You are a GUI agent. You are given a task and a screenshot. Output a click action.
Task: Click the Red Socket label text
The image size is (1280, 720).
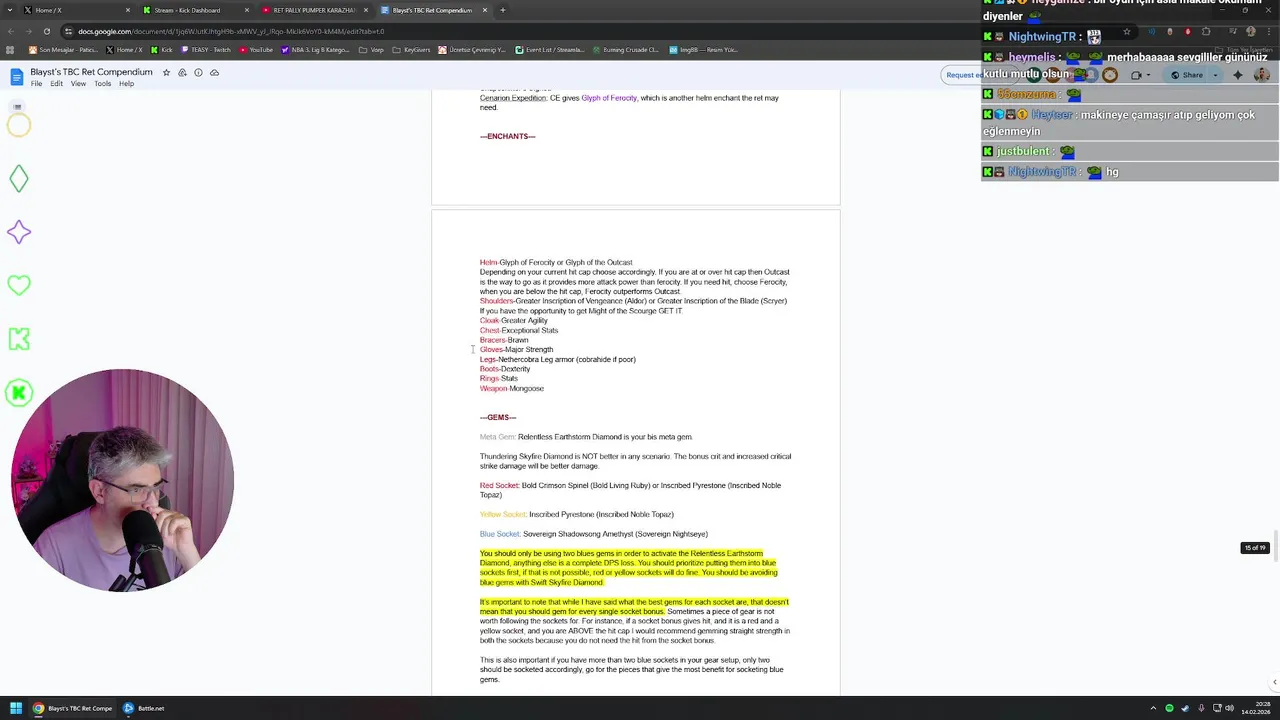point(500,485)
